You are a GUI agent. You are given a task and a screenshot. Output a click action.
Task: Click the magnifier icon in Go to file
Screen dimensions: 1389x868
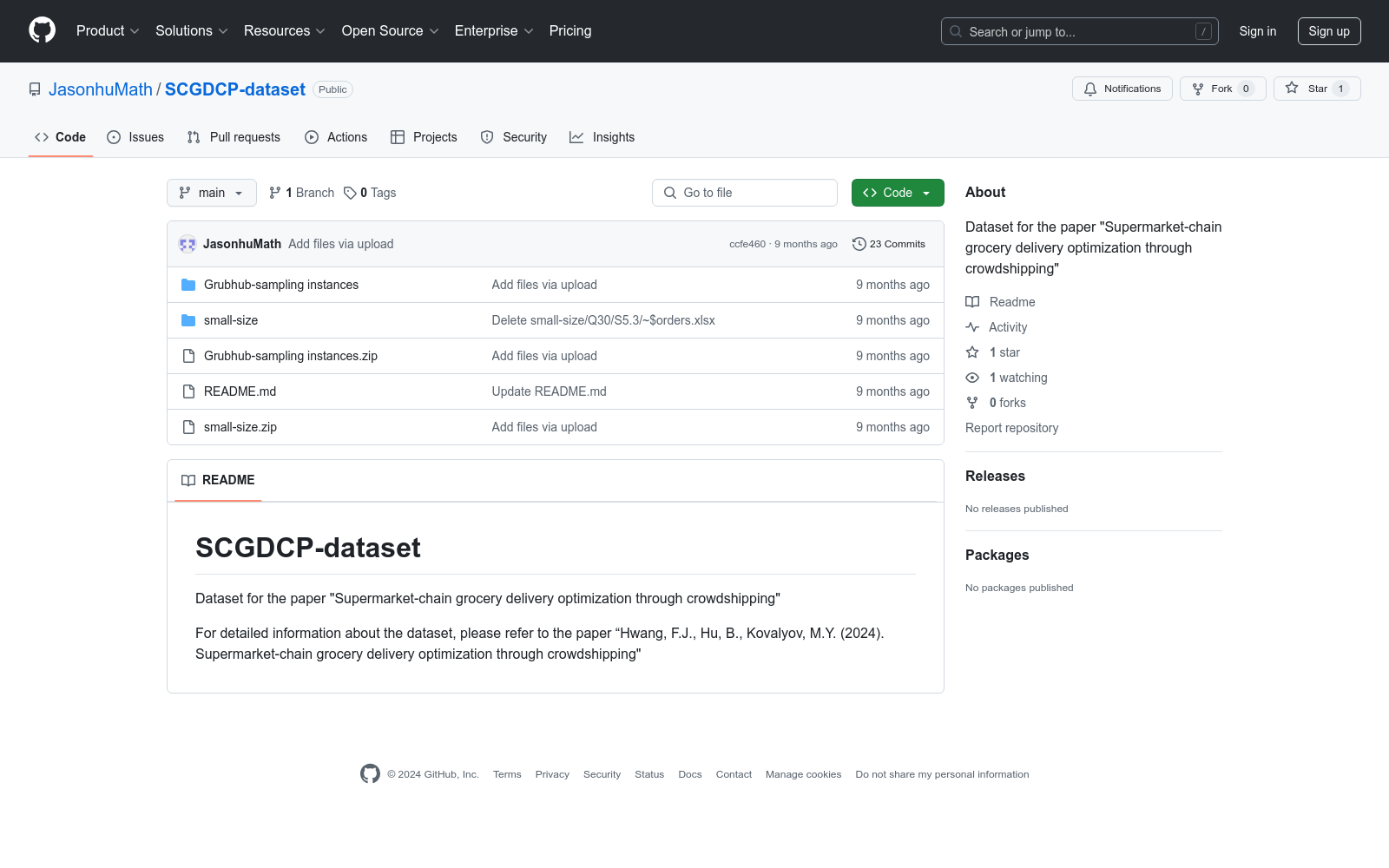click(670, 193)
